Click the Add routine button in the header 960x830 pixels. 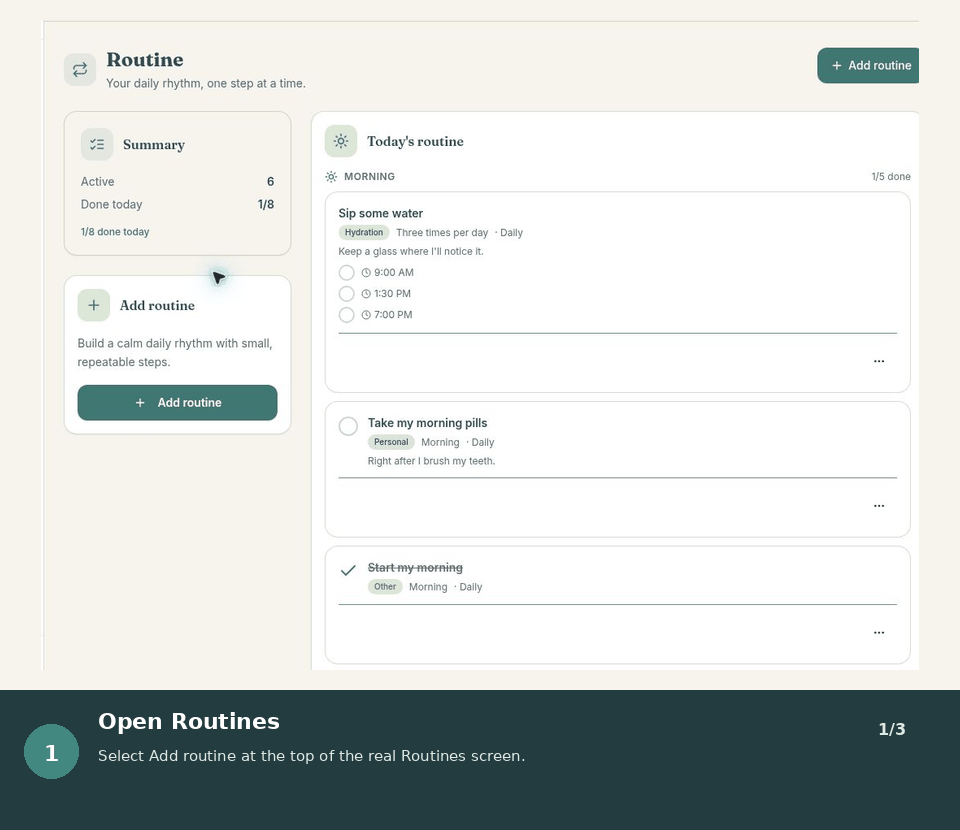pos(868,65)
